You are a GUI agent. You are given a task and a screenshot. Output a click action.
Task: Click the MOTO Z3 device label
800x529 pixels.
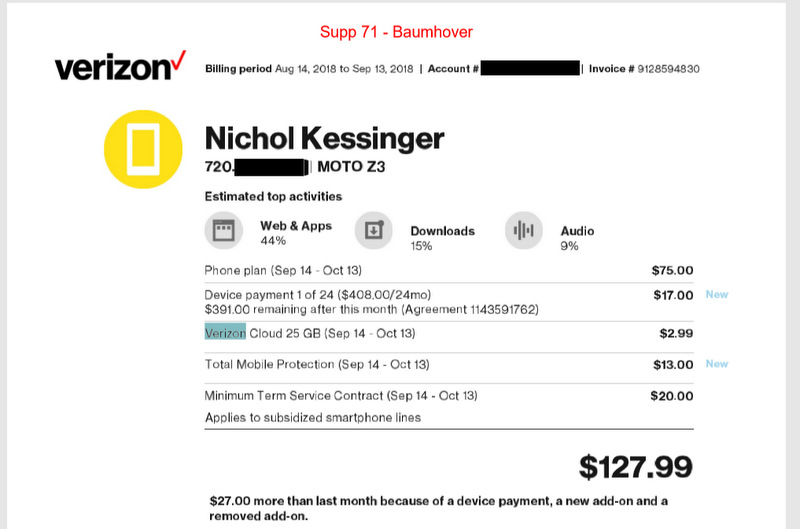click(351, 167)
